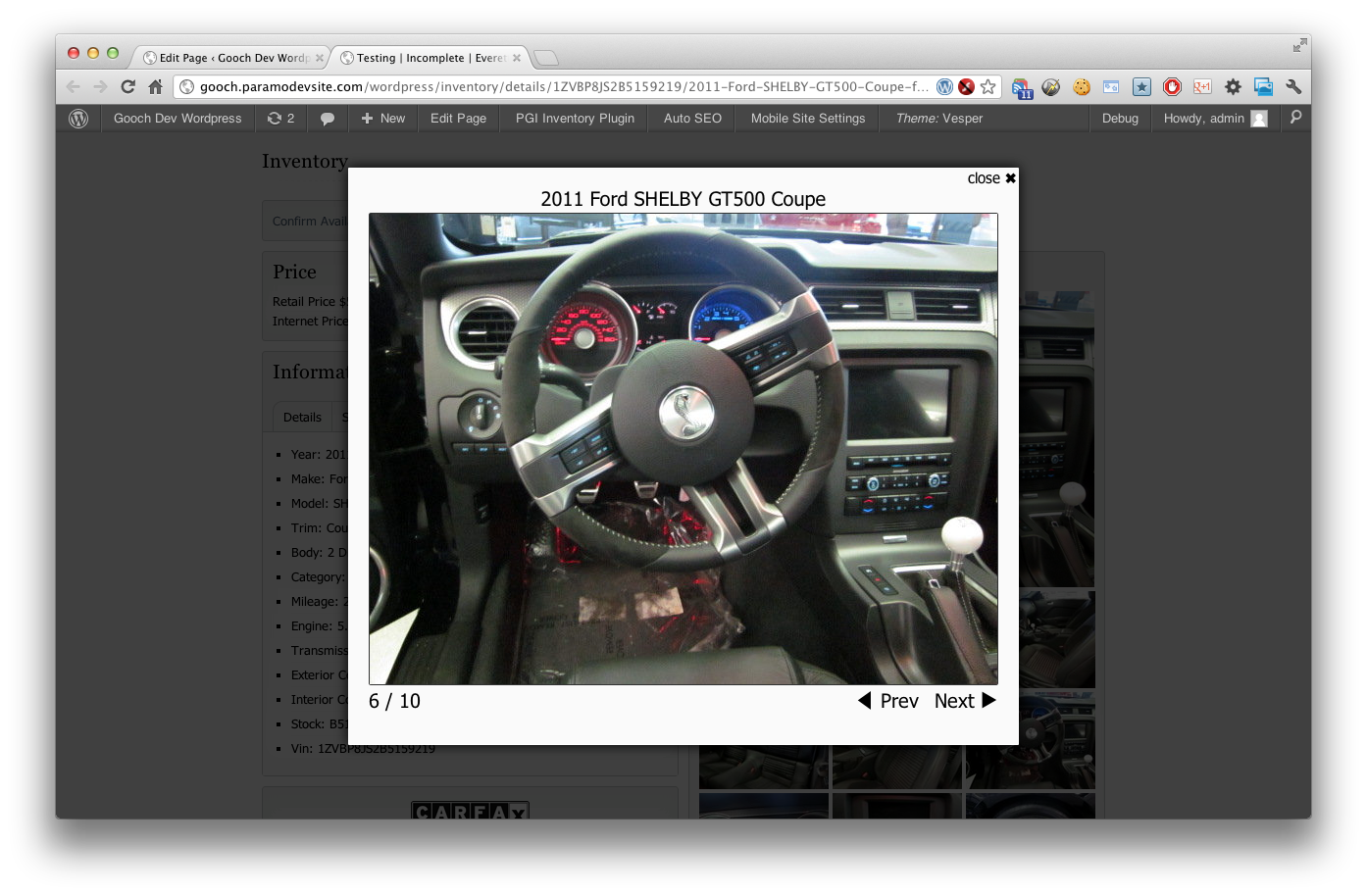
Task: Open Mobile Site Settings
Action: pyautogui.click(x=808, y=119)
